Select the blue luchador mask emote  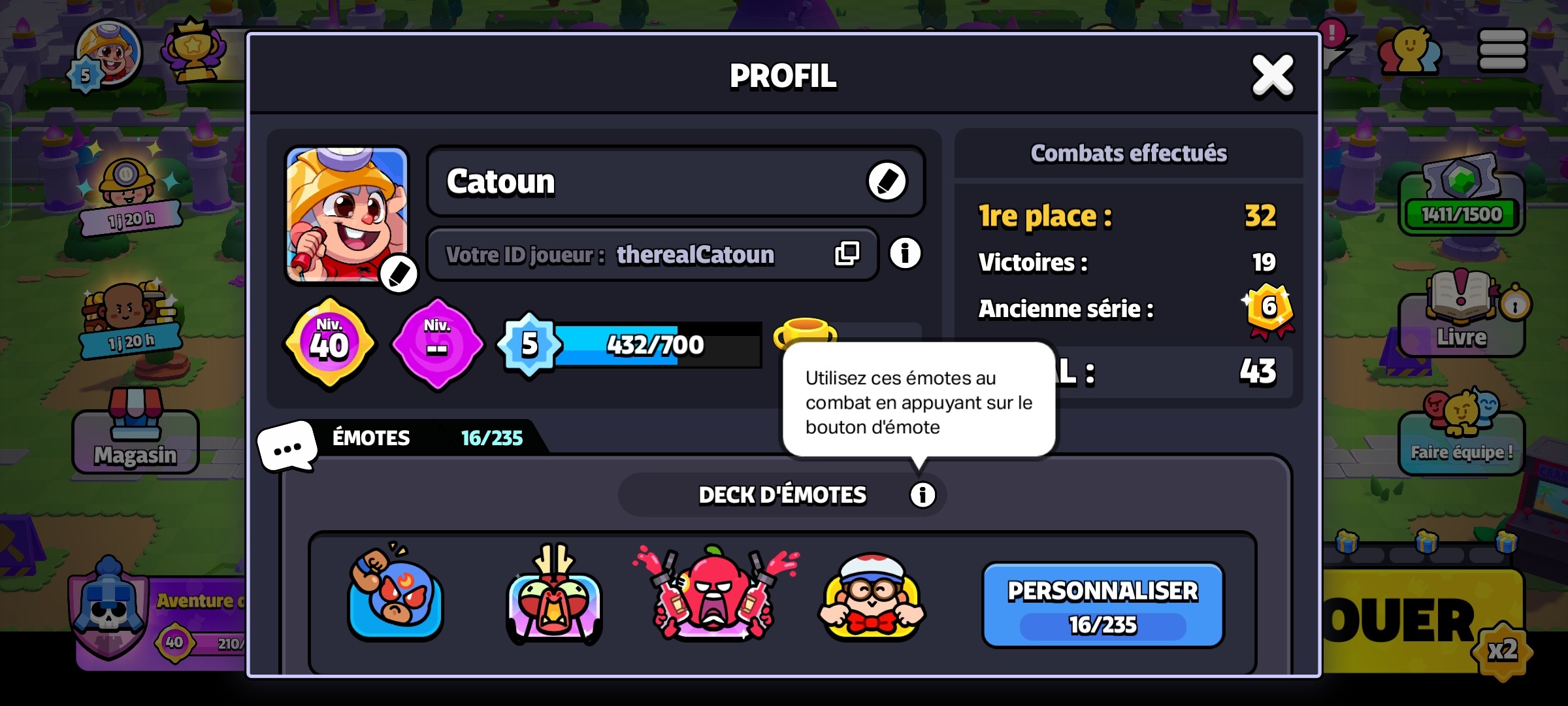[x=395, y=592]
